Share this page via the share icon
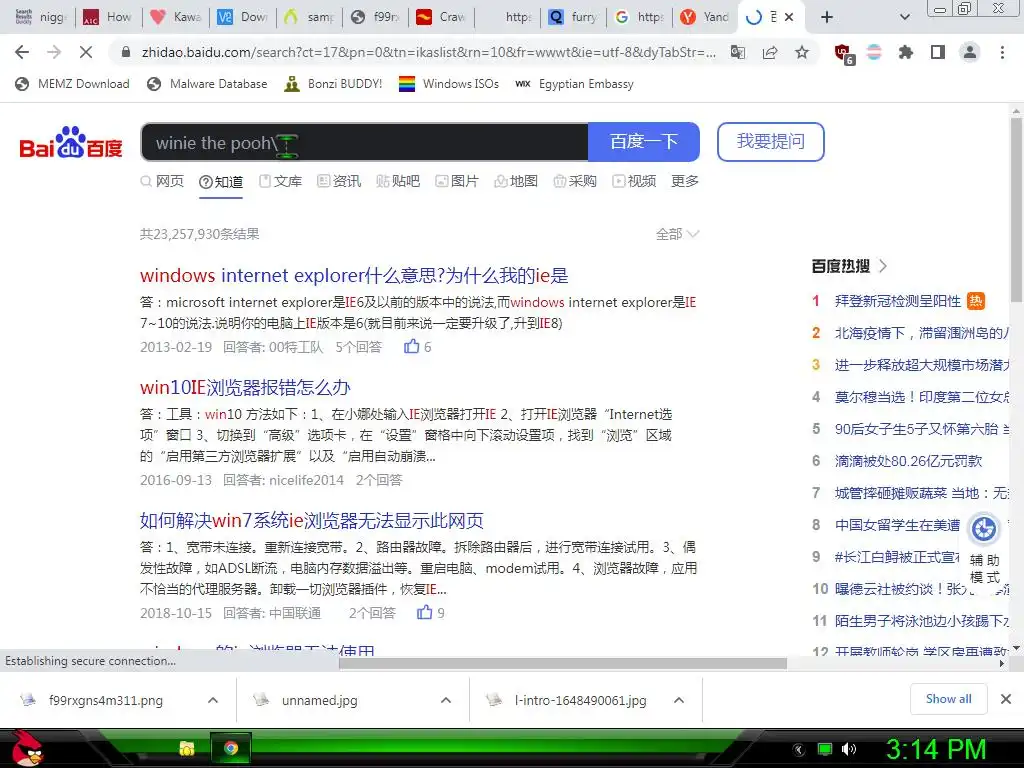 tap(770, 52)
